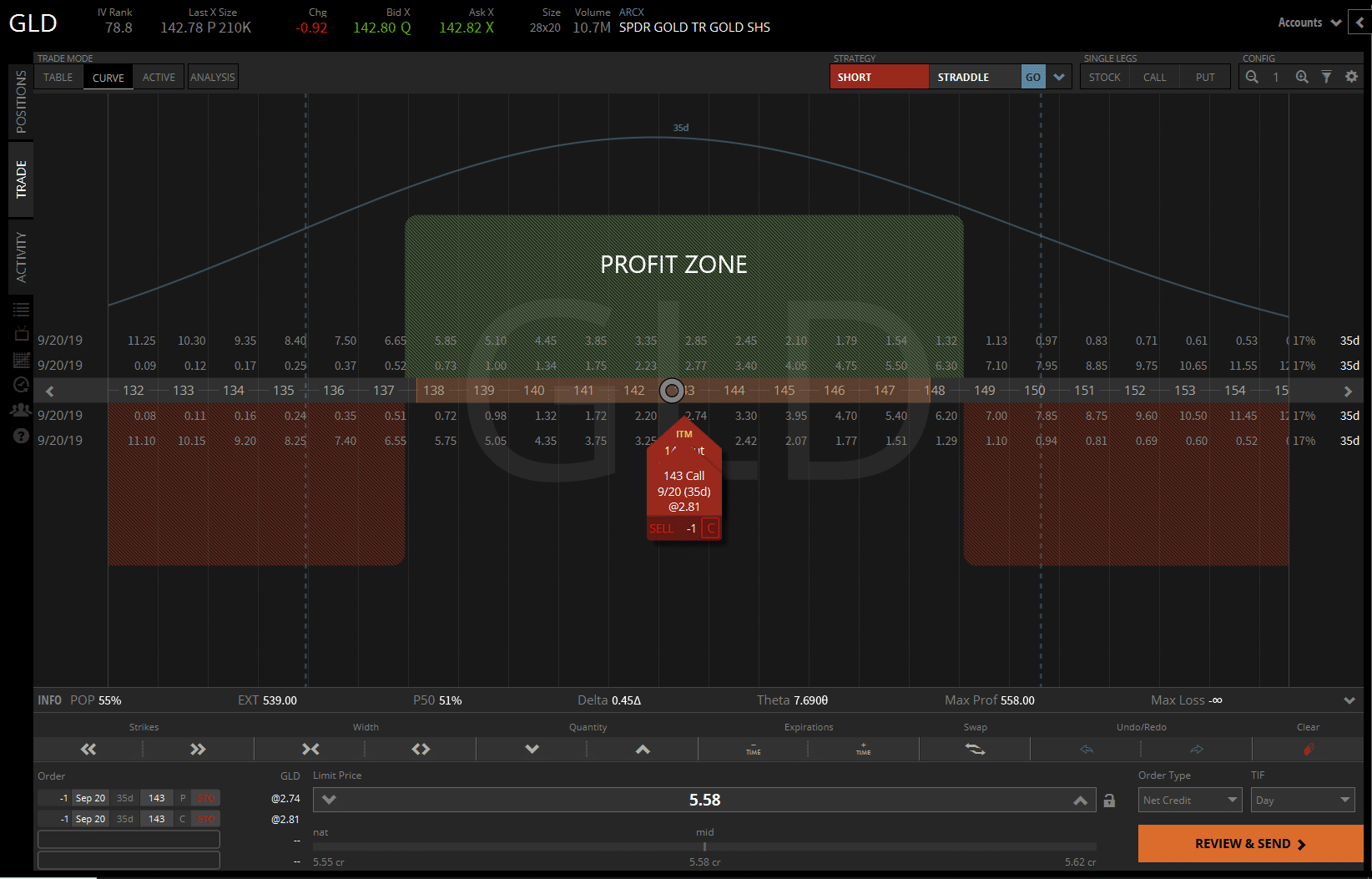The height and width of the screenshot is (879, 1372).
Task: Click the REVIEW & SEND button
Action: point(1249,843)
